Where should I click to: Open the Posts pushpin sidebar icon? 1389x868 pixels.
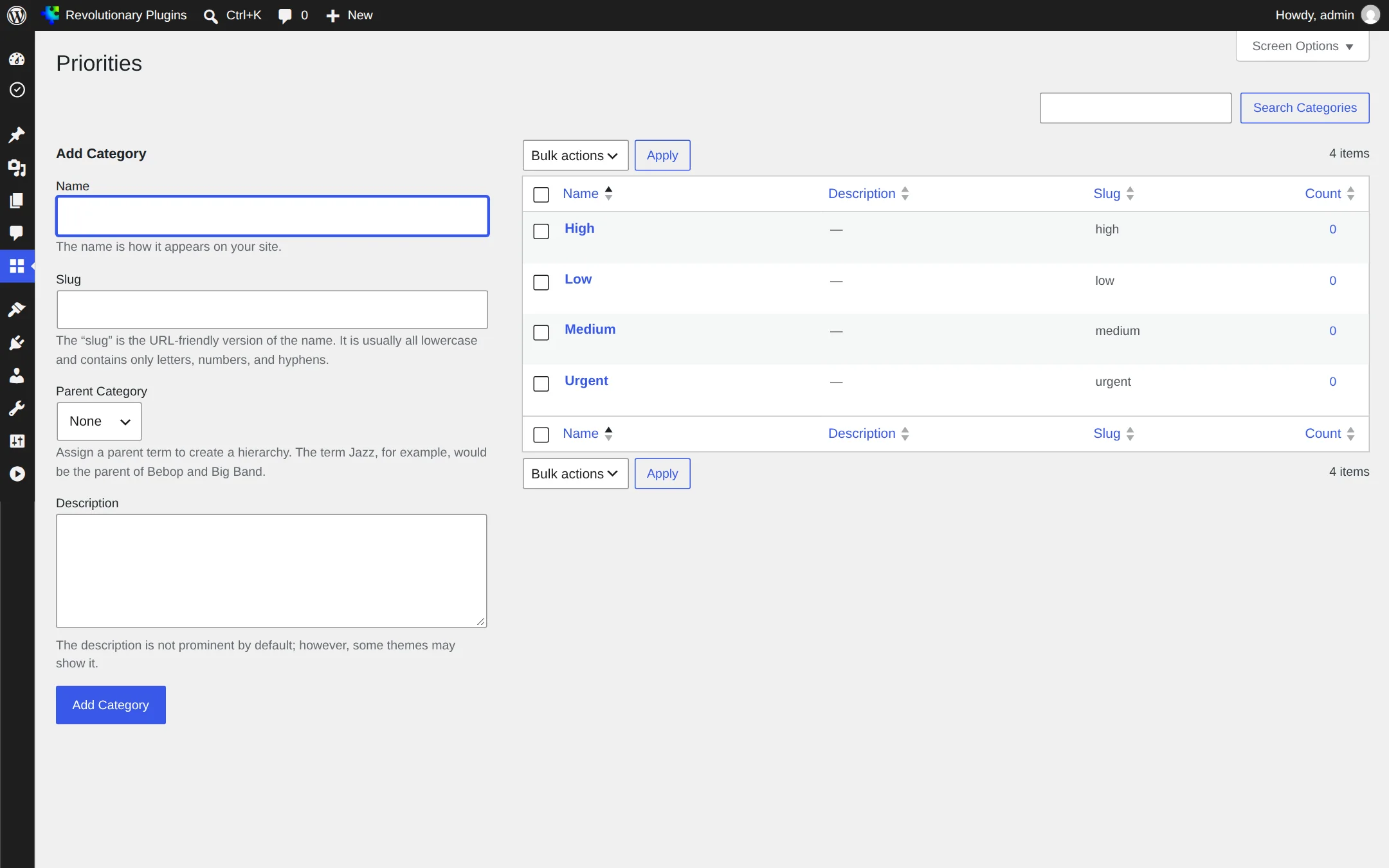point(17,135)
